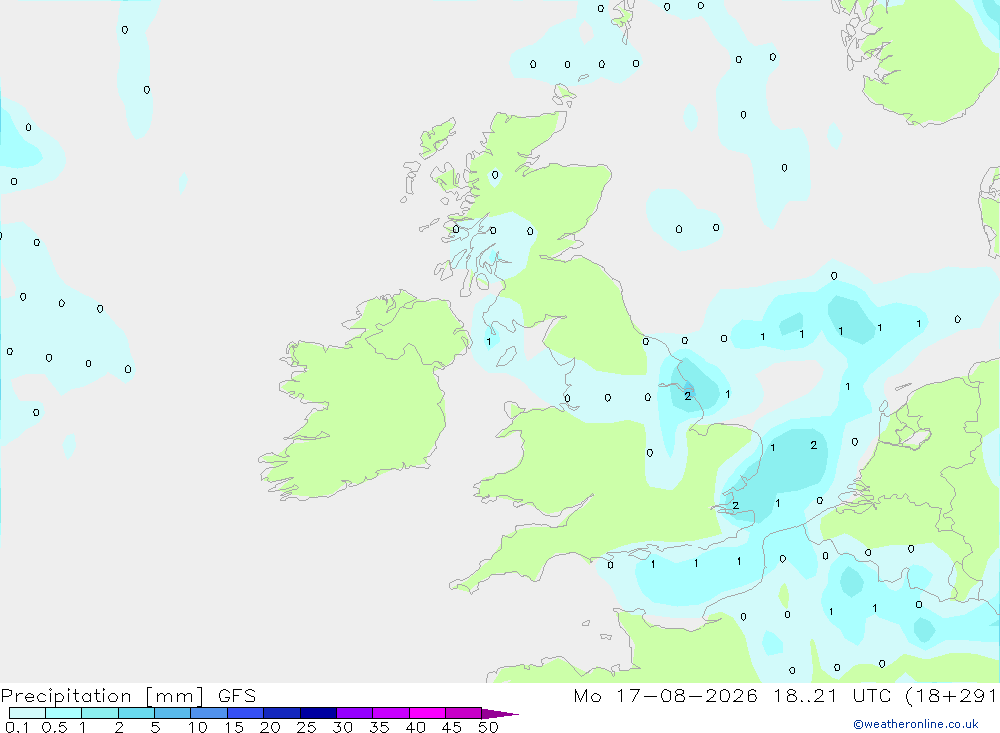Click the "(18+291" forecast offset text
The width and height of the screenshot is (1000, 733).
(952, 696)
